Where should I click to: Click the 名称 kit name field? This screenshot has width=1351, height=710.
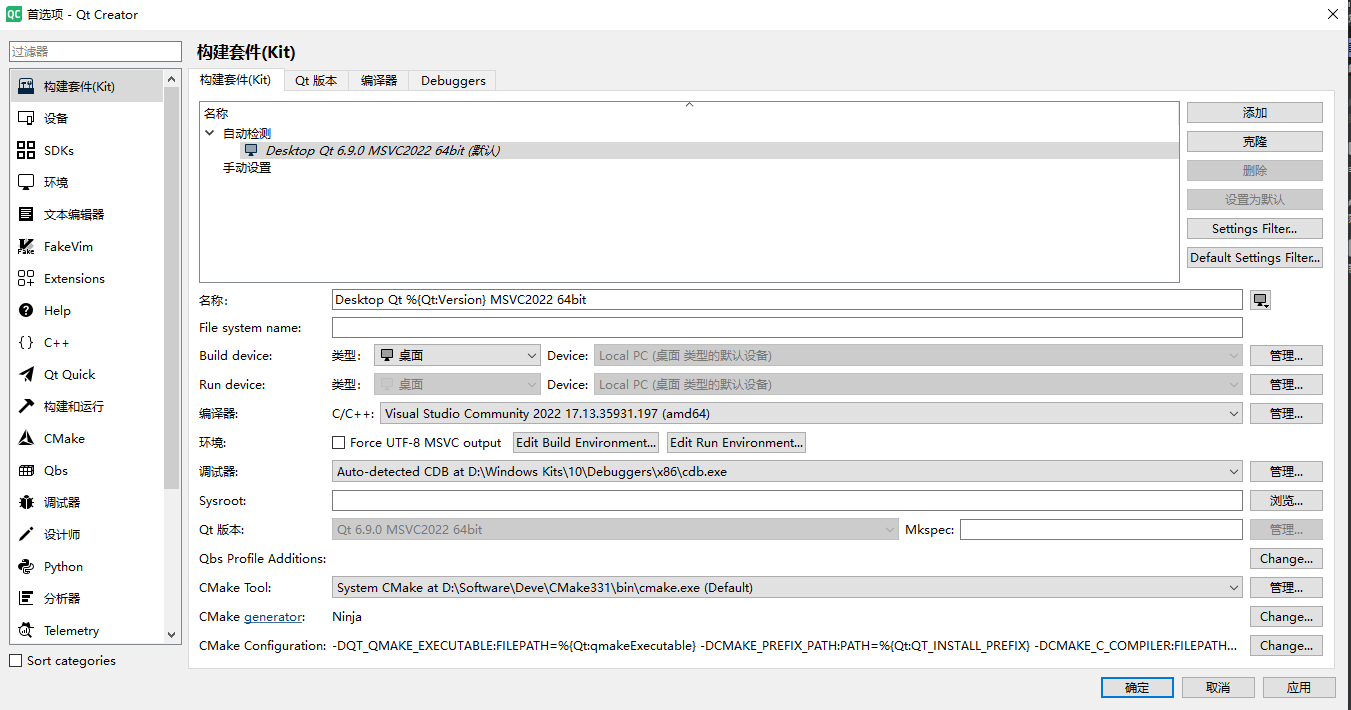pos(787,299)
